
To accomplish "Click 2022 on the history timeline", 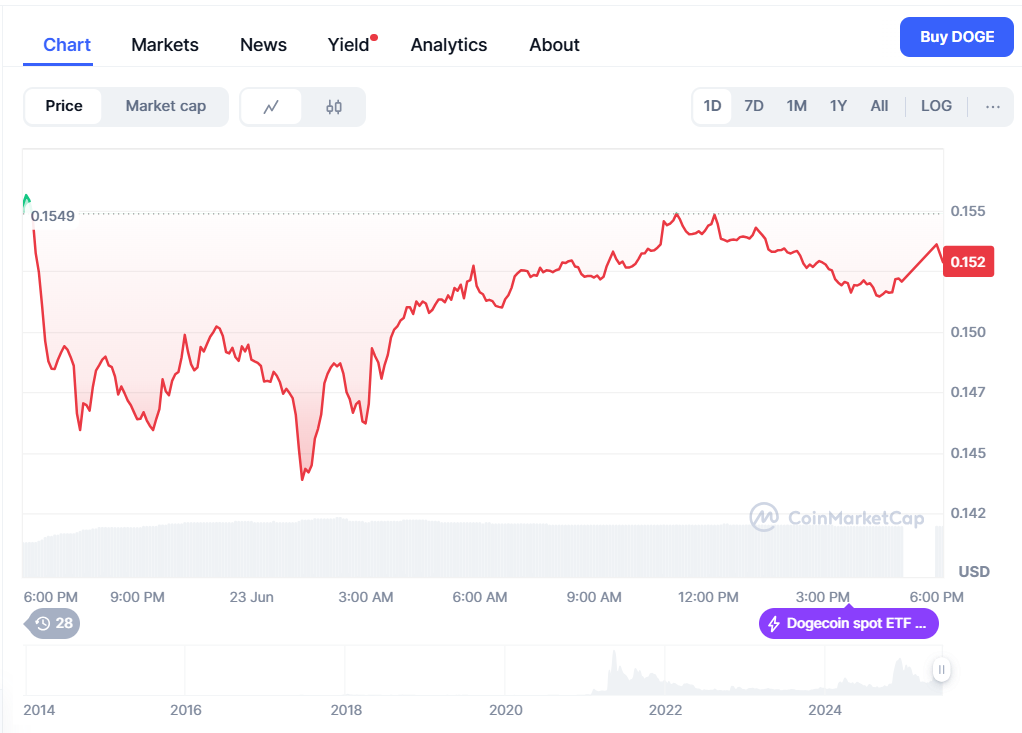I will tap(665, 710).
